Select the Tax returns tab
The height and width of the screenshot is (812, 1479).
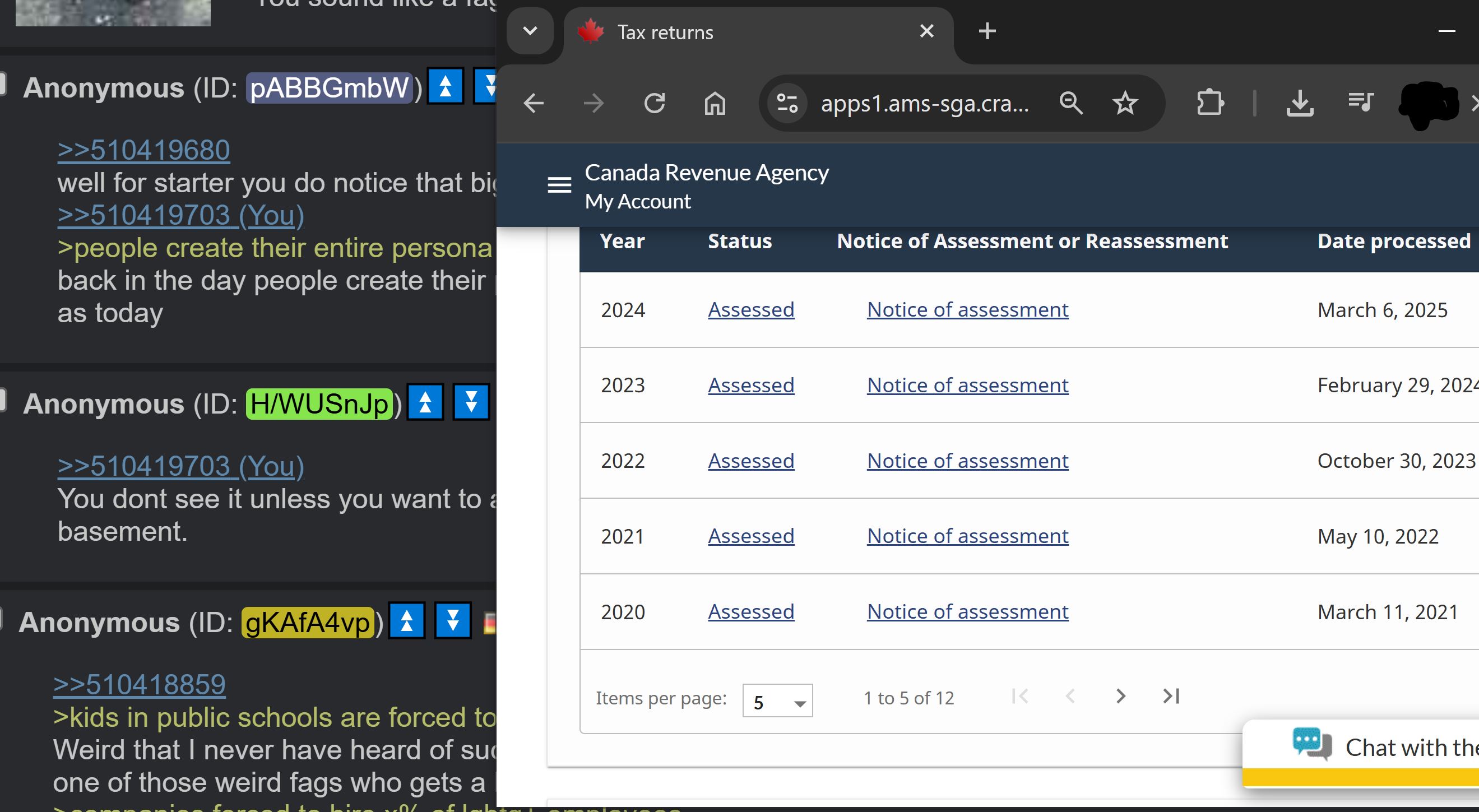(758, 32)
